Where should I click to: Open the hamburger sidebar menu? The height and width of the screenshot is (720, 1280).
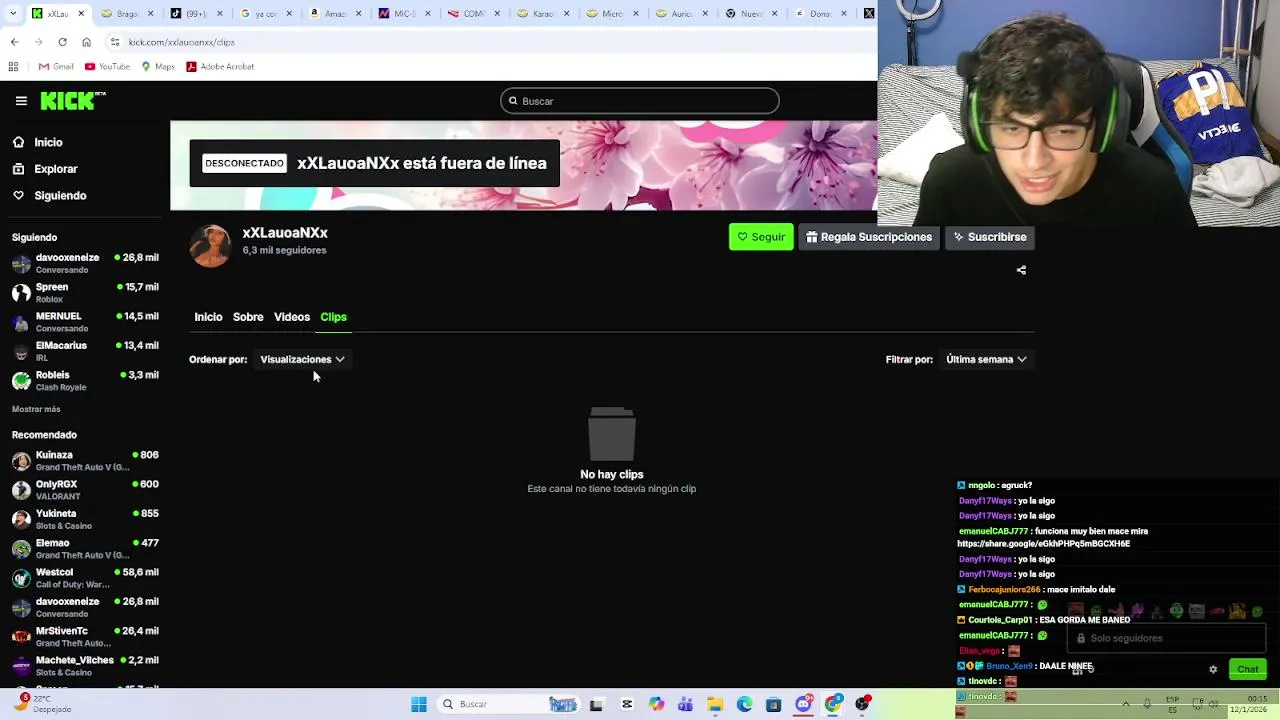pos(21,101)
